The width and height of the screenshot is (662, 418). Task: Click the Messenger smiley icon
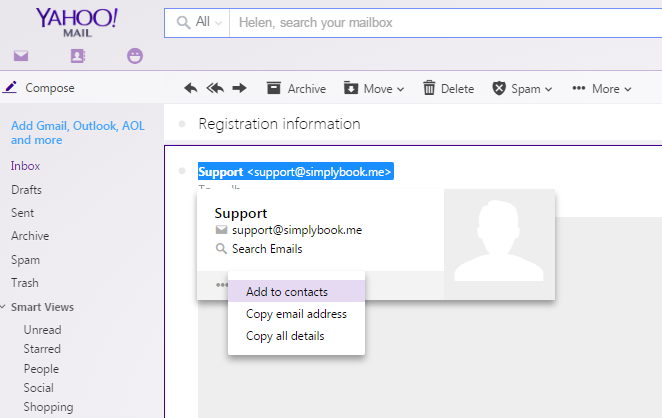click(135, 56)
